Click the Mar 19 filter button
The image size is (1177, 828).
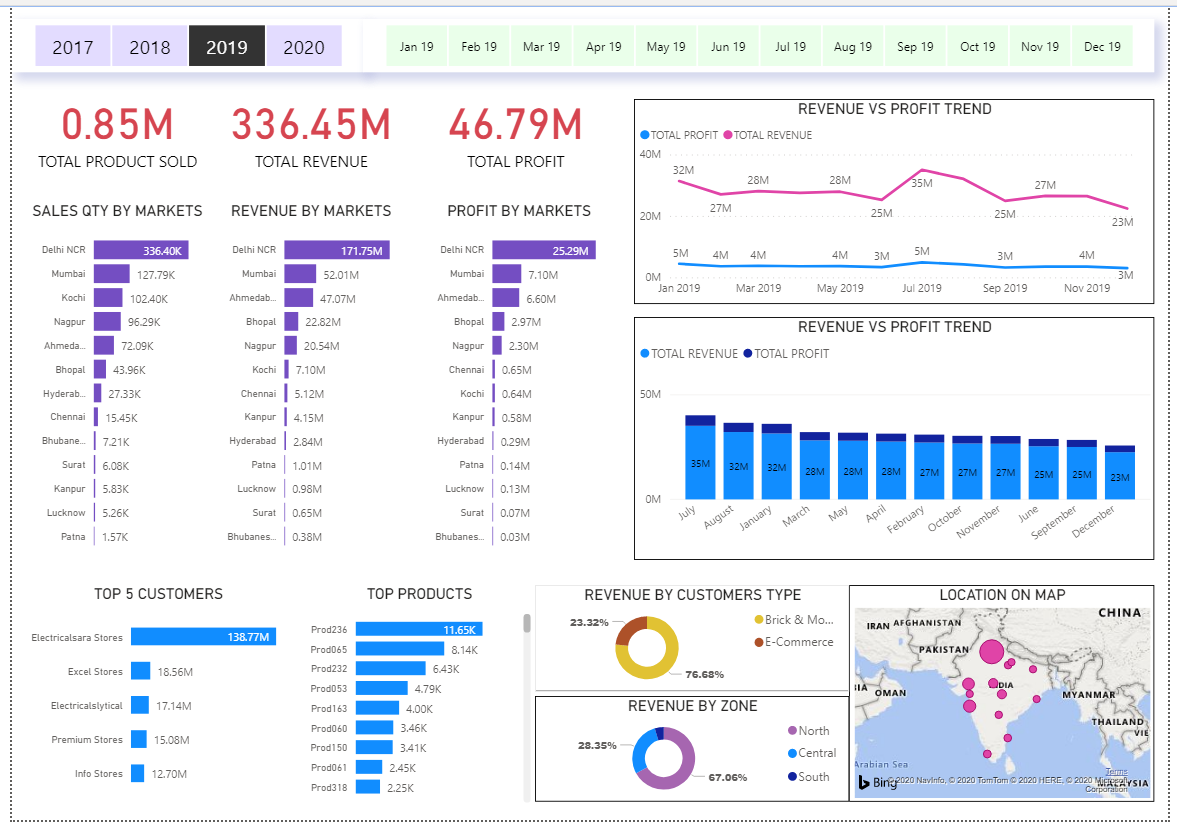click(541, 45)
